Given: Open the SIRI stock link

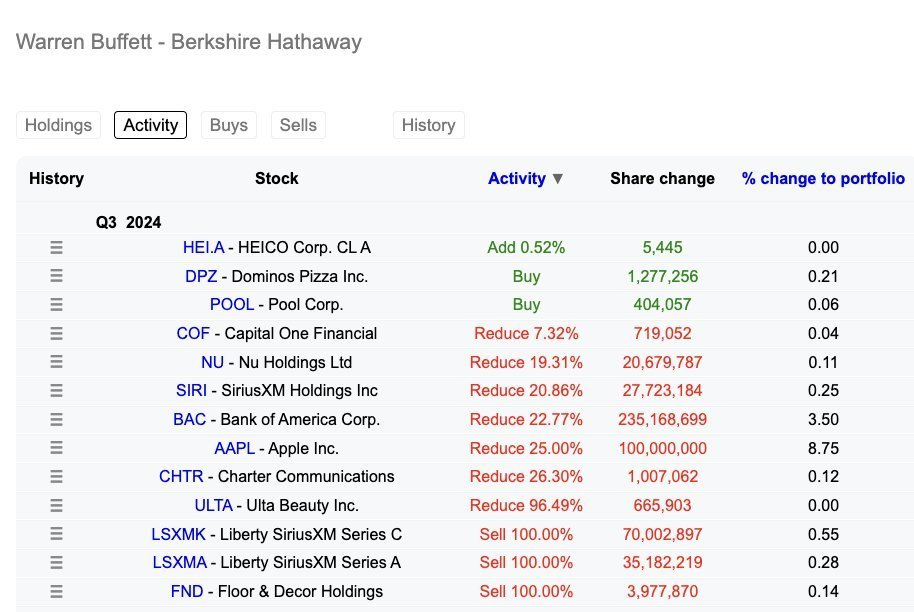Looking at the screenshot, I should tap(193, 391).
